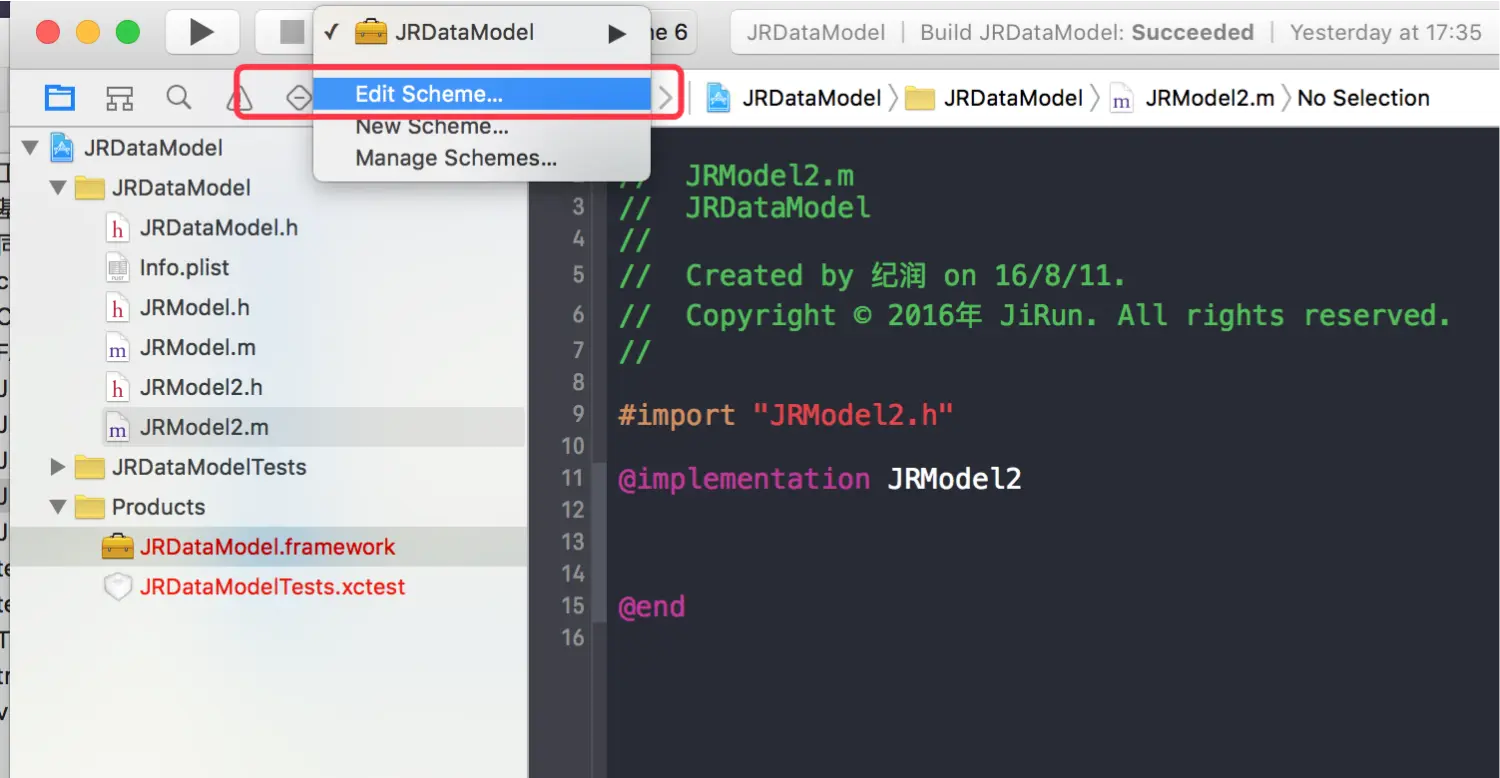Select JRModel2.m in the navigator

(x=204, y=428)
